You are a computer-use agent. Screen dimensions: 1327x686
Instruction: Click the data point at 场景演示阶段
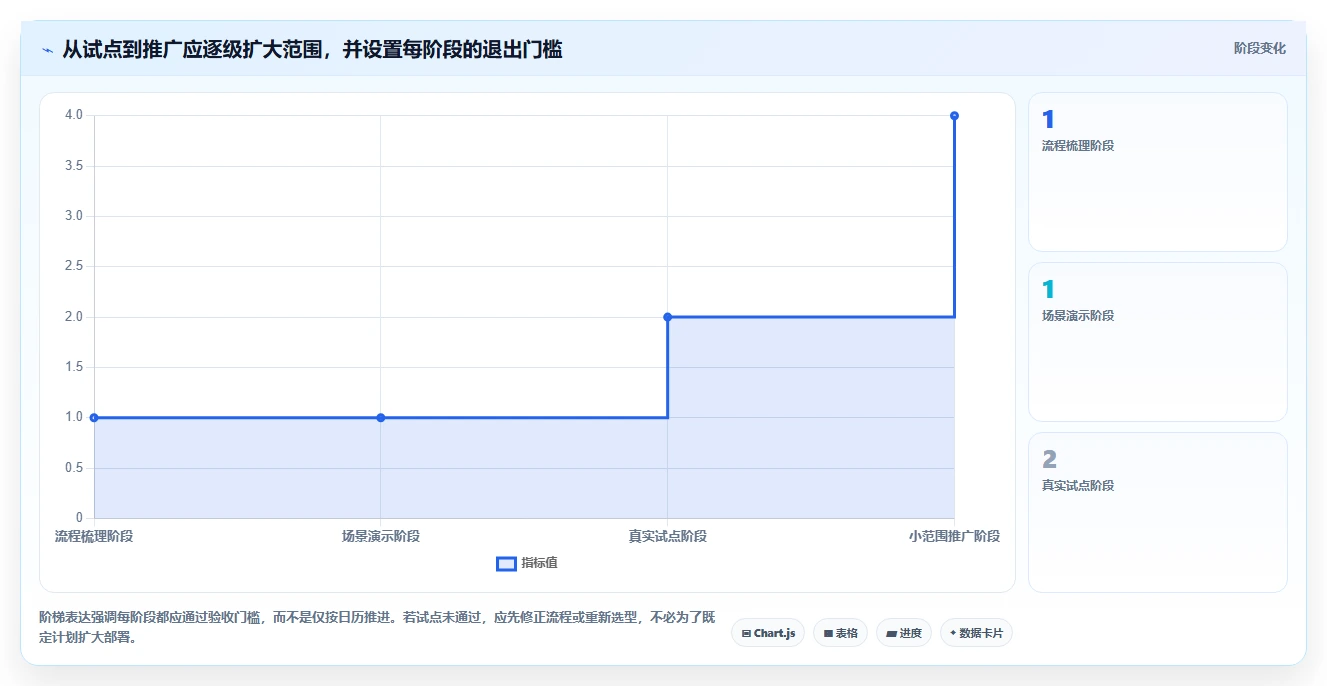point(381,417)
